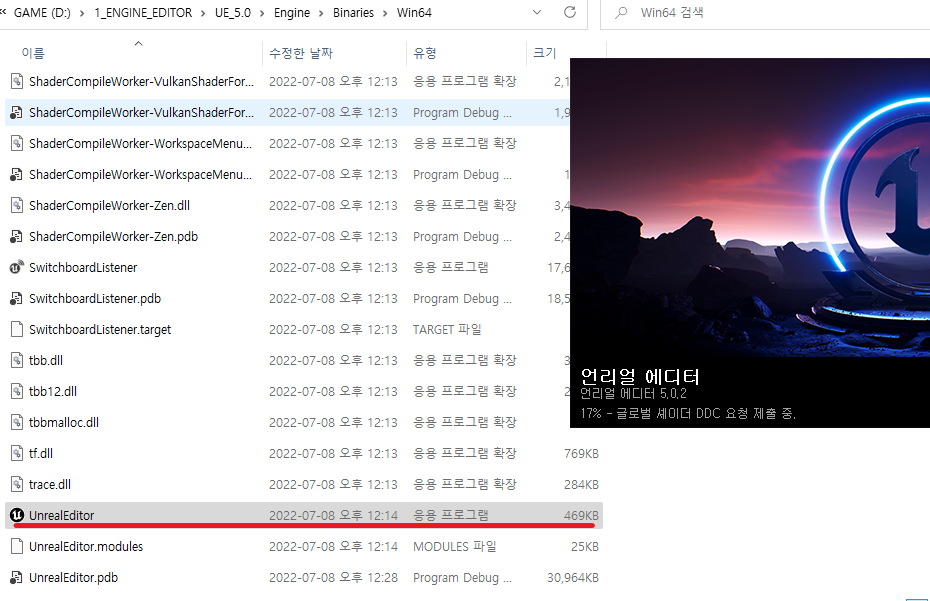
Task: Click the tf.dll file icon
Action: point(17,453)
